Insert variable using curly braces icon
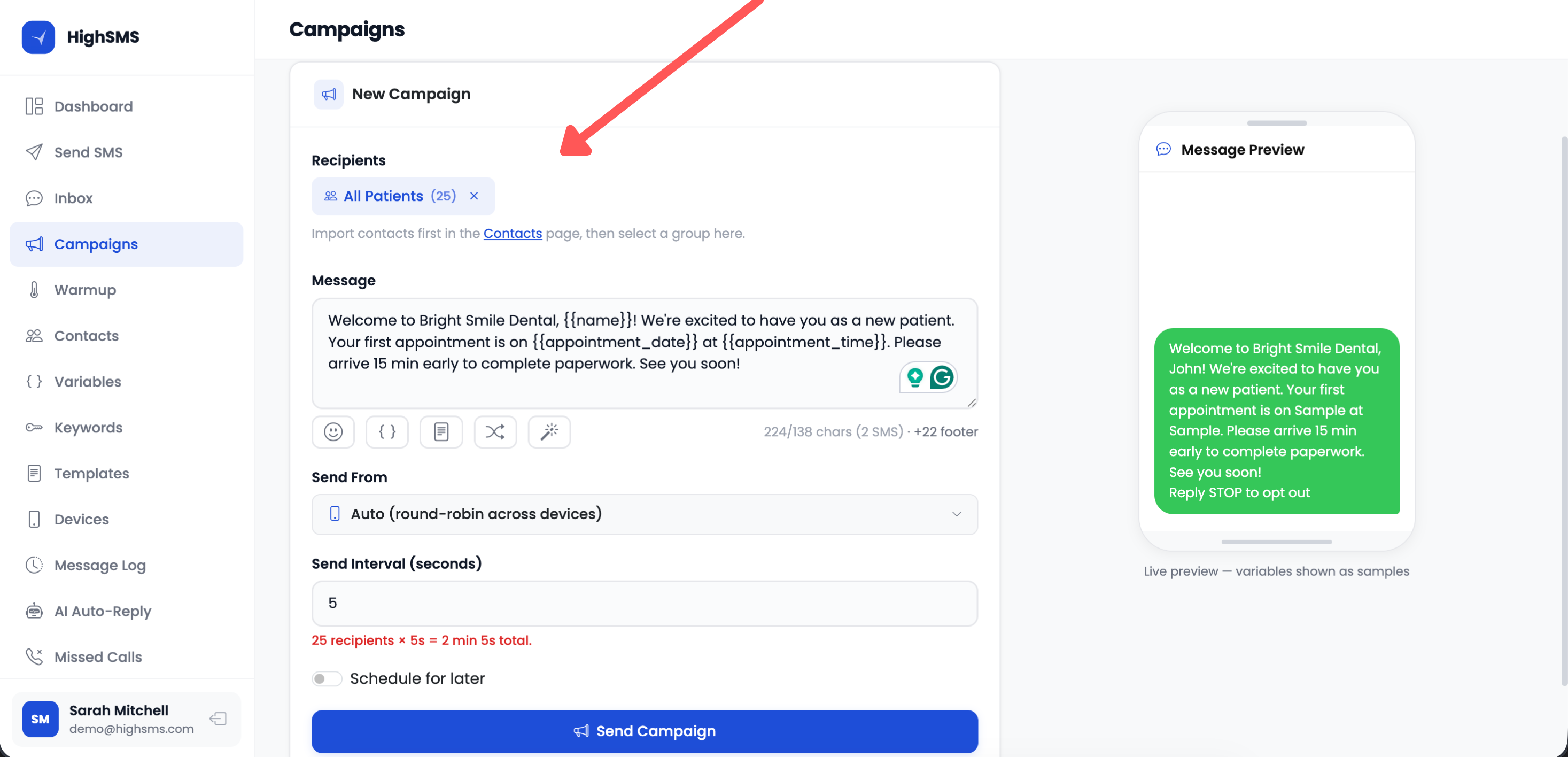1568x757 pixels. click(x=387, y=432)
